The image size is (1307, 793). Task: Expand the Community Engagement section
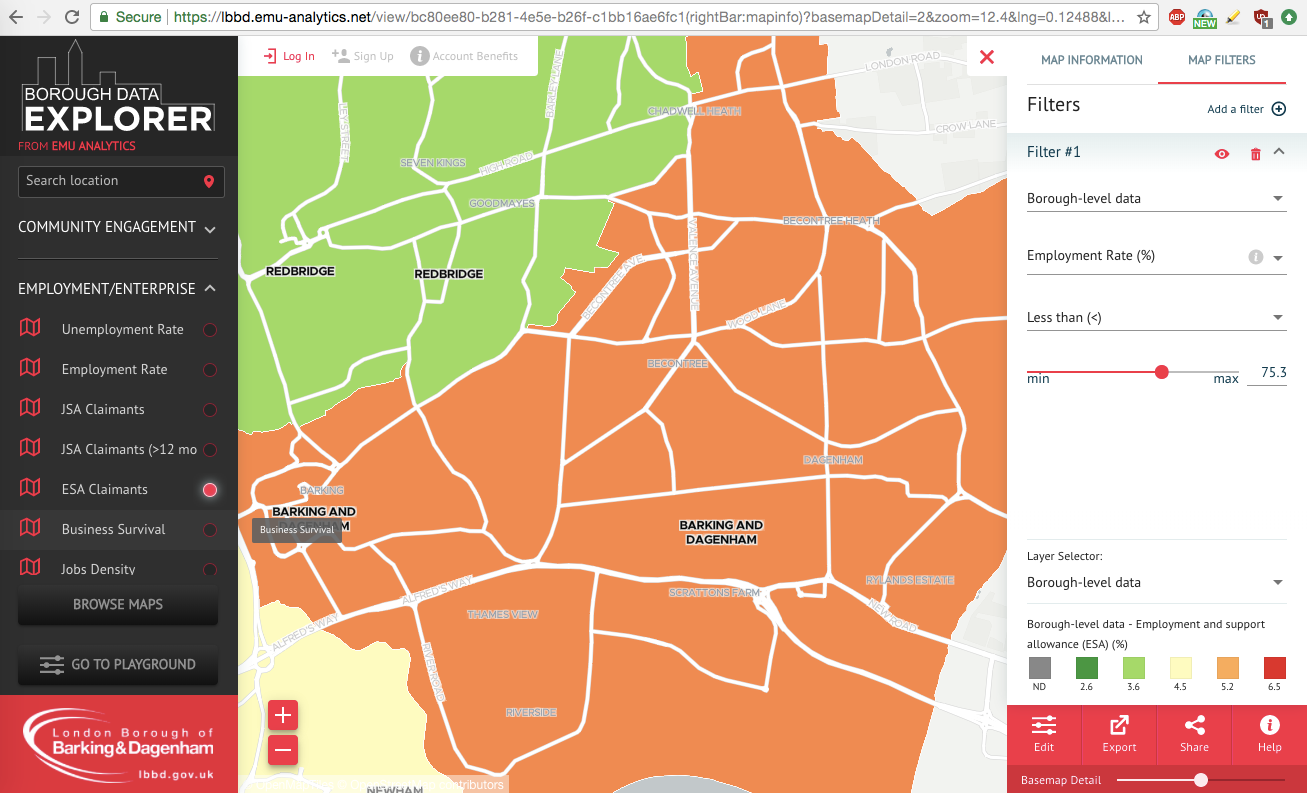click(x=210, y=229)
